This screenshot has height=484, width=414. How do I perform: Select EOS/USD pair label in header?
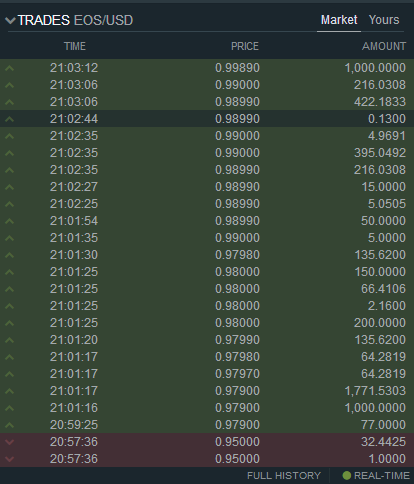coord(103,21)
